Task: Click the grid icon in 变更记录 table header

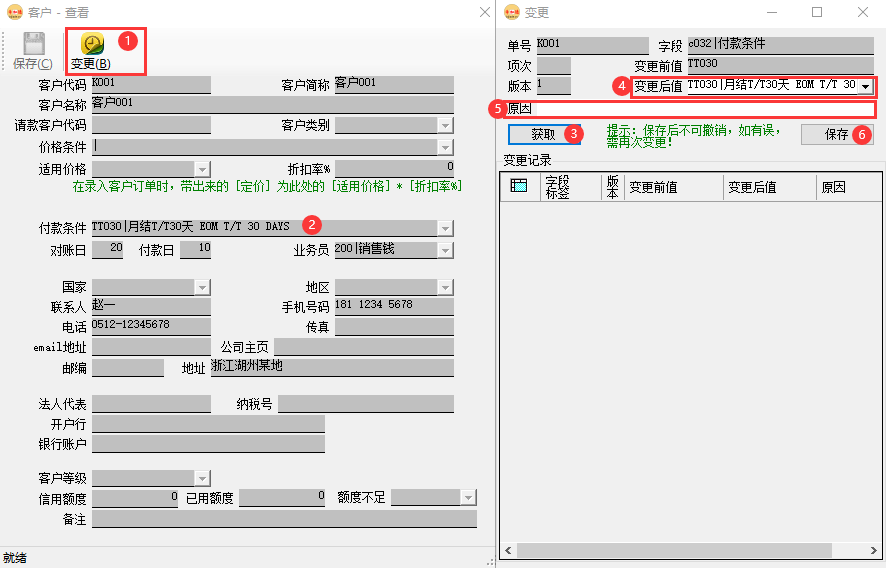Action: [x=518, y=186]
